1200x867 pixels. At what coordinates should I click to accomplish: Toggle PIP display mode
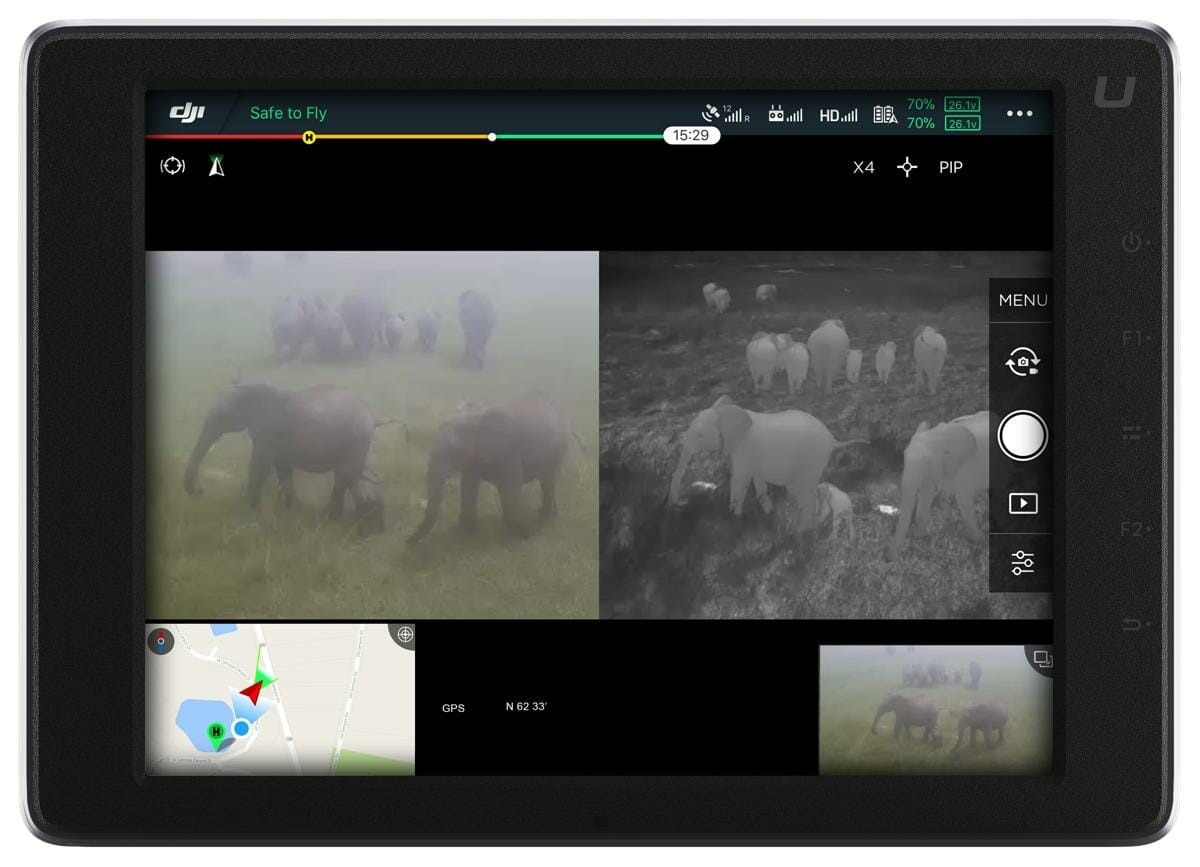(951, 167)
